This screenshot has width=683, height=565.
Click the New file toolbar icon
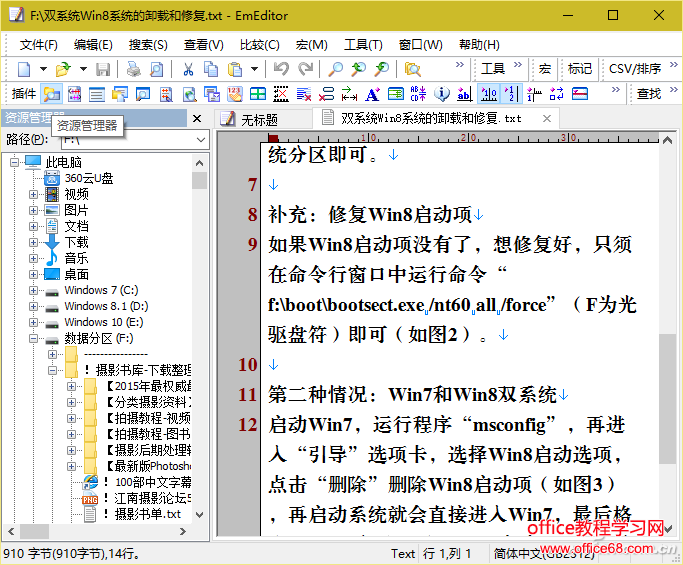coord(24,69)
